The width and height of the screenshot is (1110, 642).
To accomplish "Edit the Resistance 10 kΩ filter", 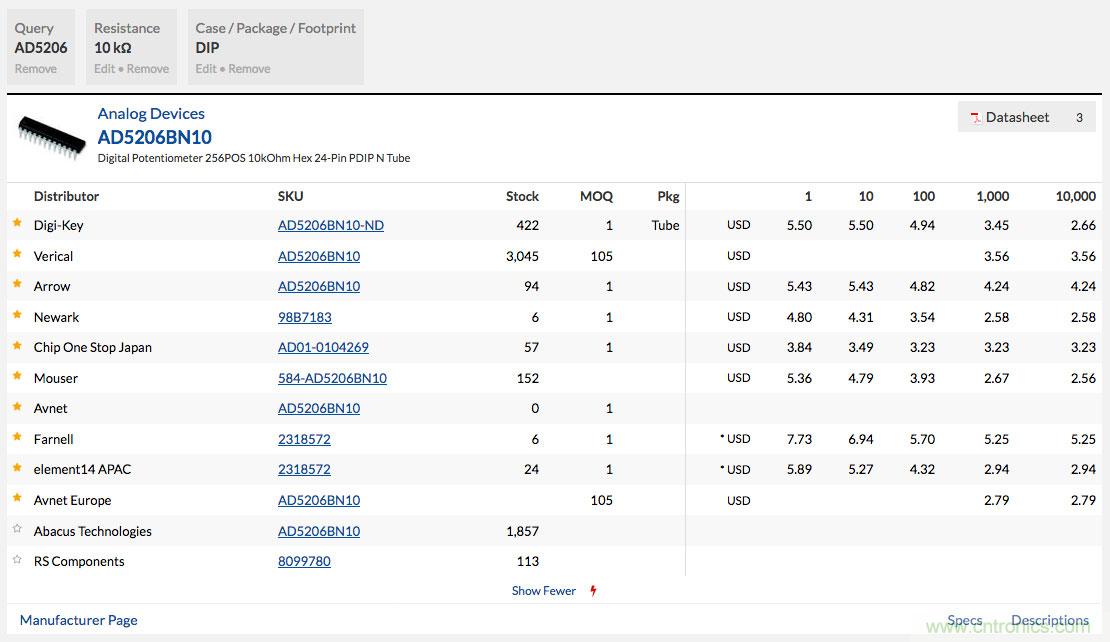I will point(105,69).
